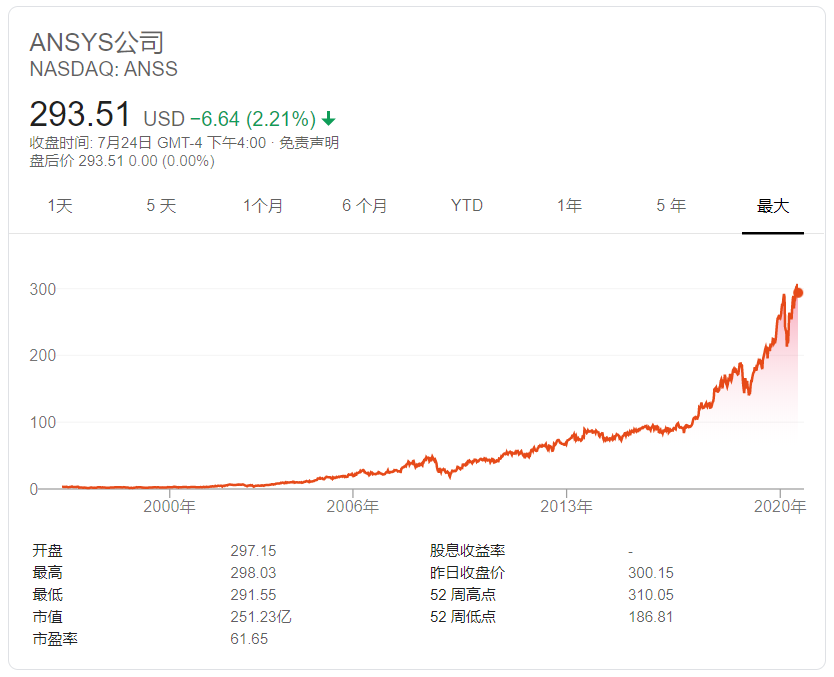Open the 免责声明 disclaimer link
Image resolution: width=834 pixels, height=677 pixels.
tap(309, 143)
